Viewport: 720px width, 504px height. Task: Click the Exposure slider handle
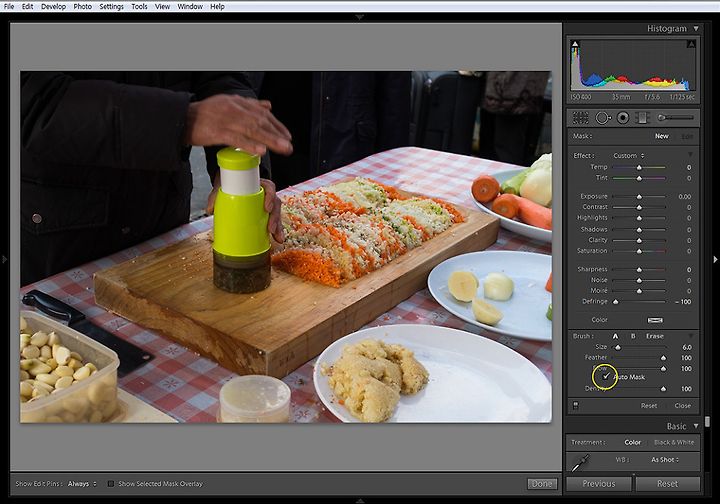click(x=639, y=196)
